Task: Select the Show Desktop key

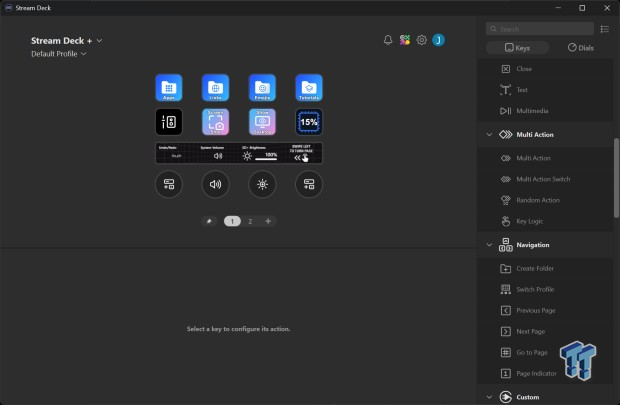Action: click(262, 122)
